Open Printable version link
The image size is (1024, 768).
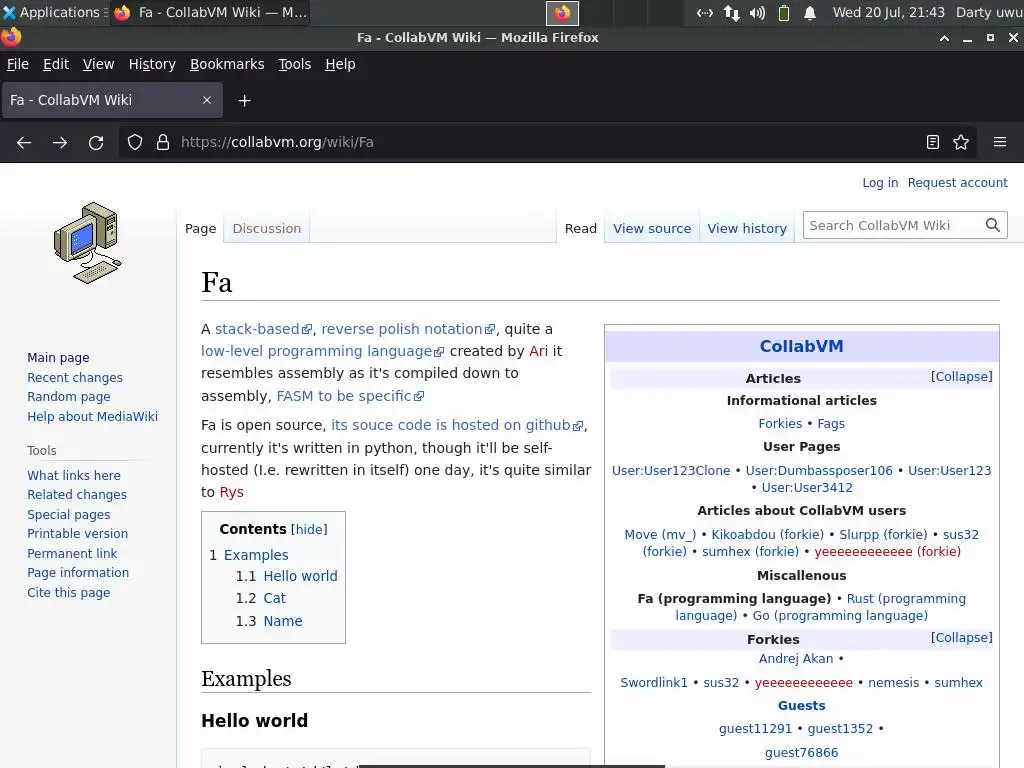click(x=78, y=534)
